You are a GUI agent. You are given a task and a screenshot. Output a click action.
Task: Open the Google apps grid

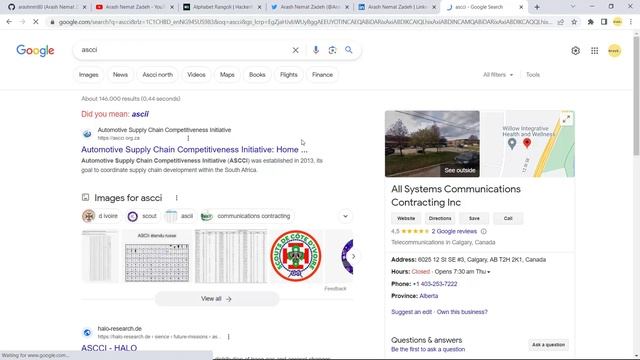coord(595,51)
